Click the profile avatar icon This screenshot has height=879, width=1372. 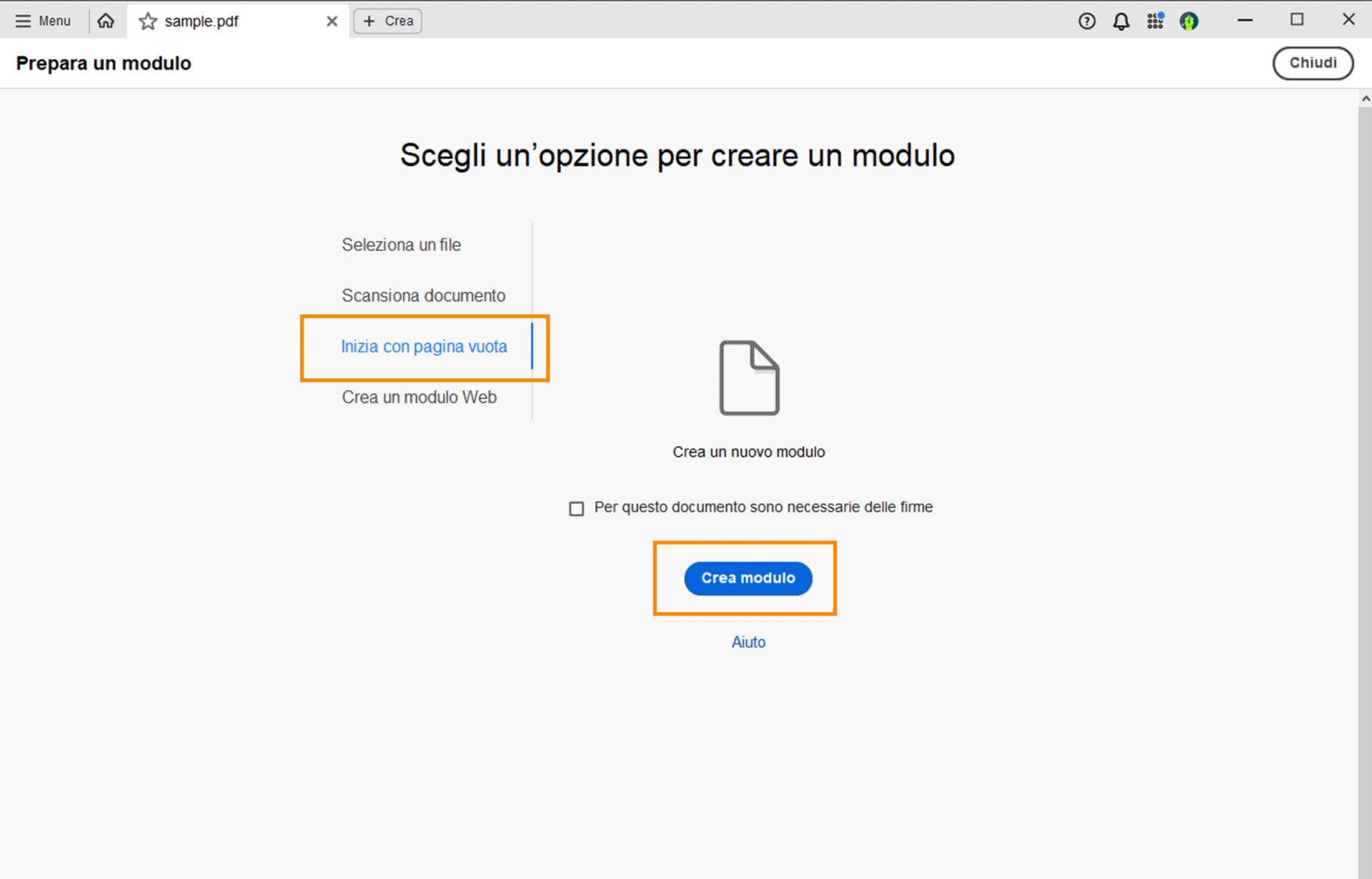pos(1188,21)
